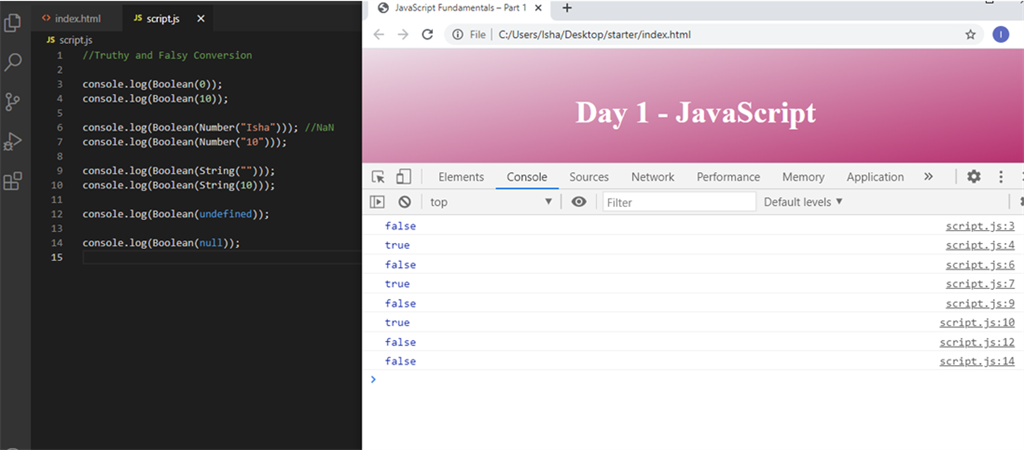Show the console sidebar
Screen dimensions: 1024x450
click(x=377, y=202)
